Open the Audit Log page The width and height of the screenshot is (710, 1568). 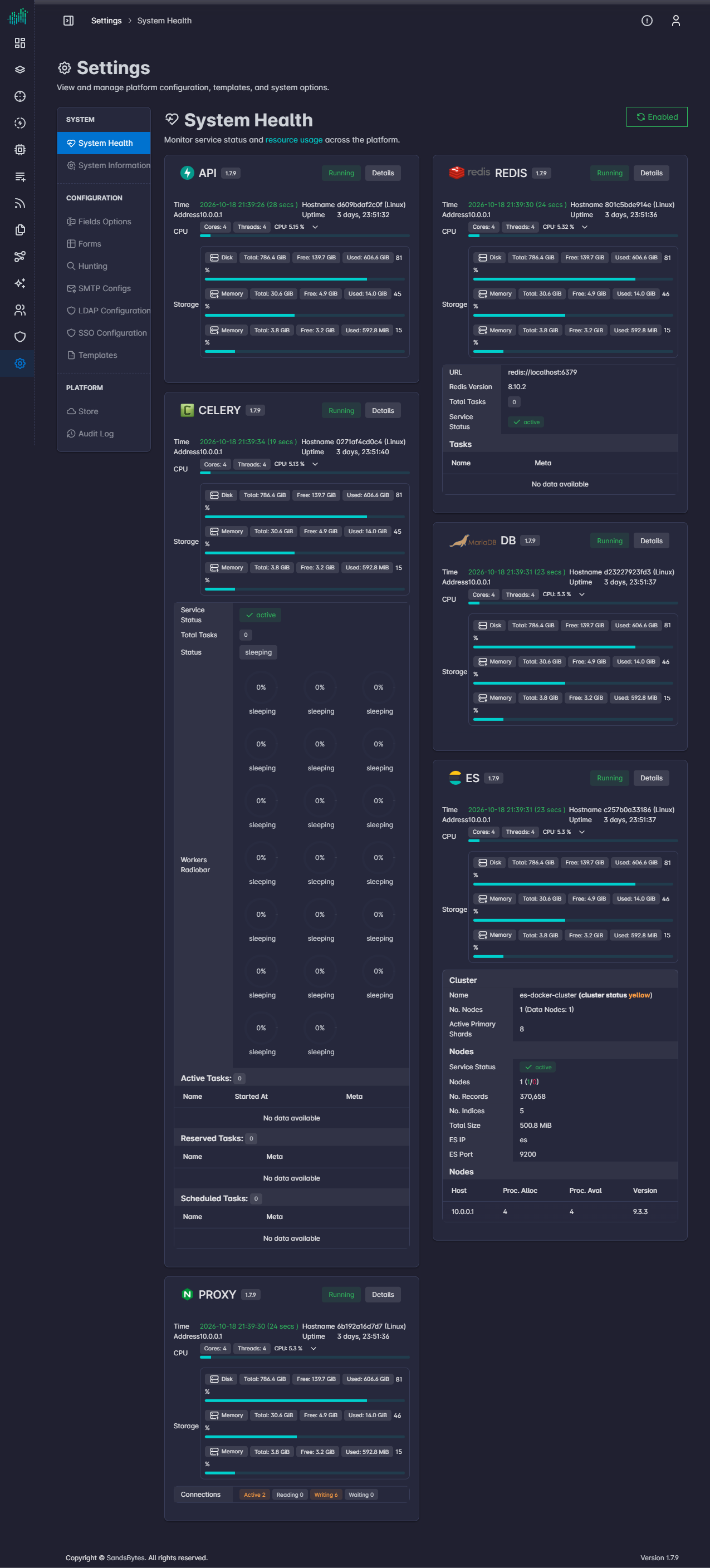(x=104, y=434)
